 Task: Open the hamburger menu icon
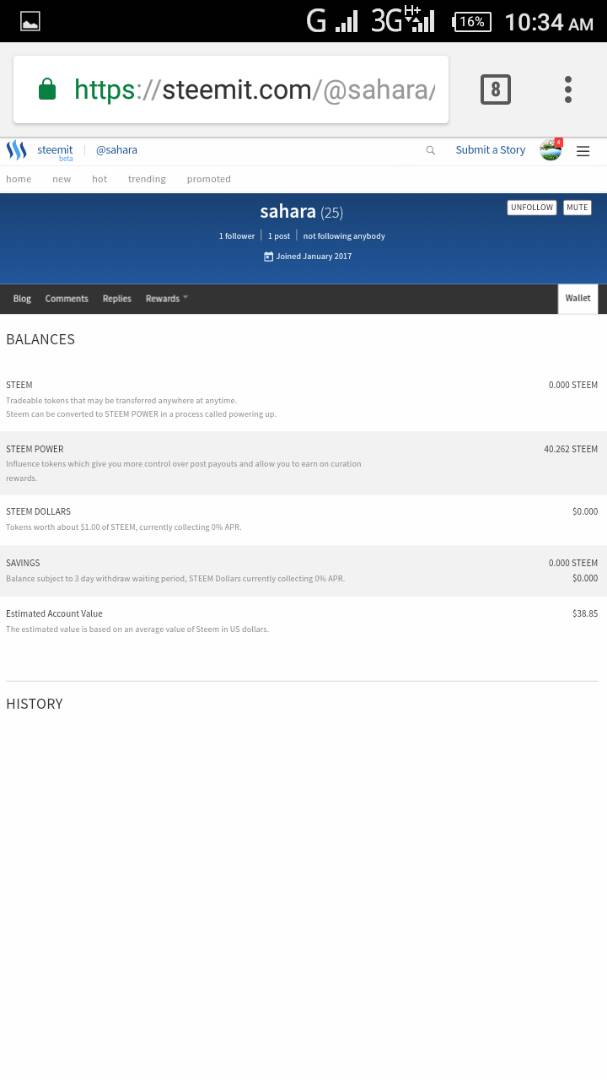click(583, 151)
